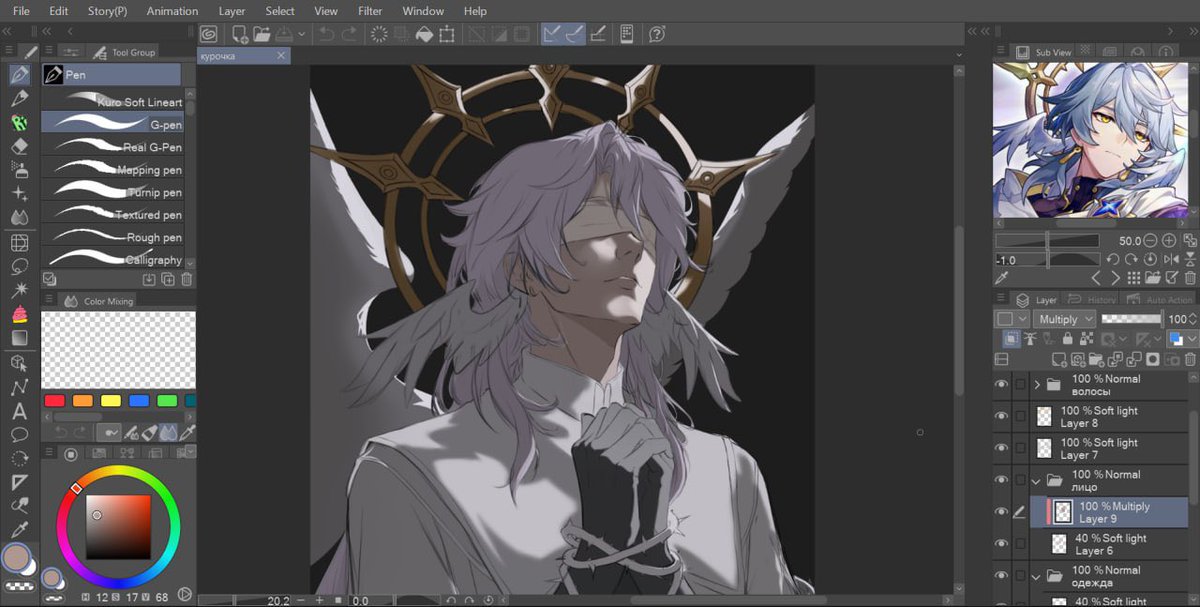This screenshot has width=1200, height=607.
Task: Delete the selected layer
Action: point(1190,359)
